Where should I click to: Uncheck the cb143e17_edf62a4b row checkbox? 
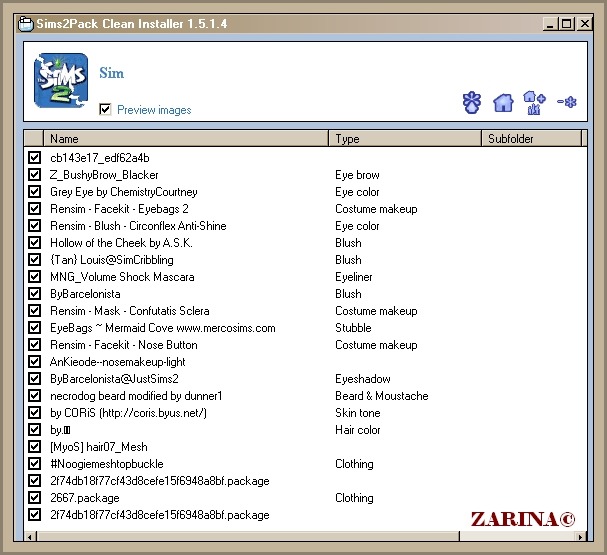tap(34, 158)
